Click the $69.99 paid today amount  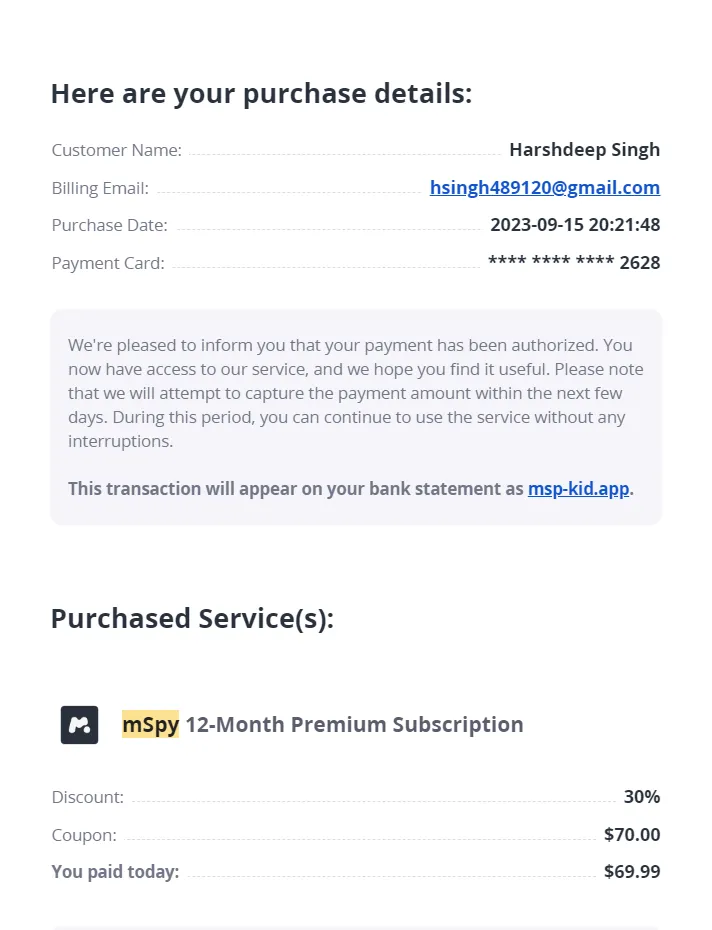(x=632, y=871)
